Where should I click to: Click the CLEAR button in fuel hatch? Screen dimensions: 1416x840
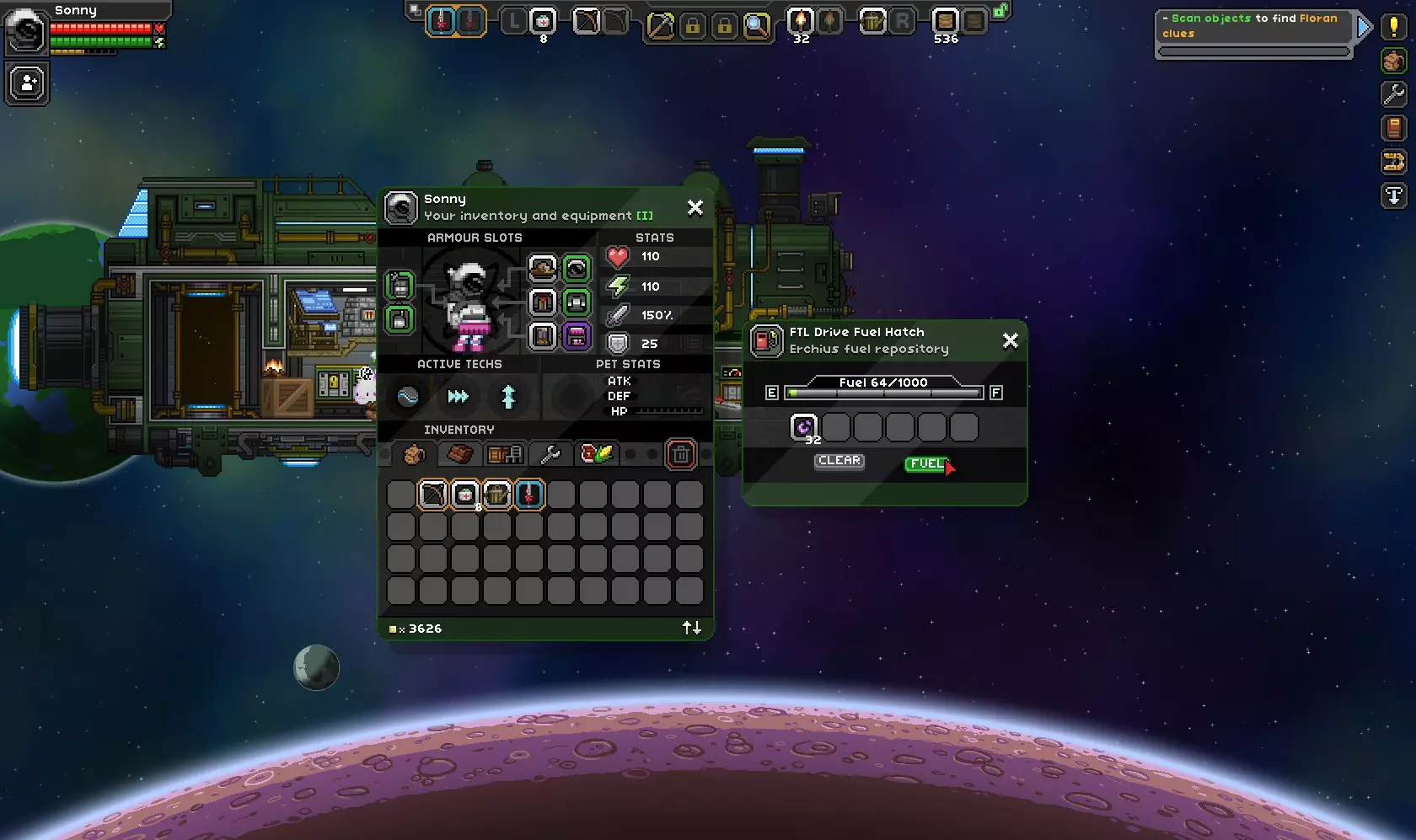point(839,461)
